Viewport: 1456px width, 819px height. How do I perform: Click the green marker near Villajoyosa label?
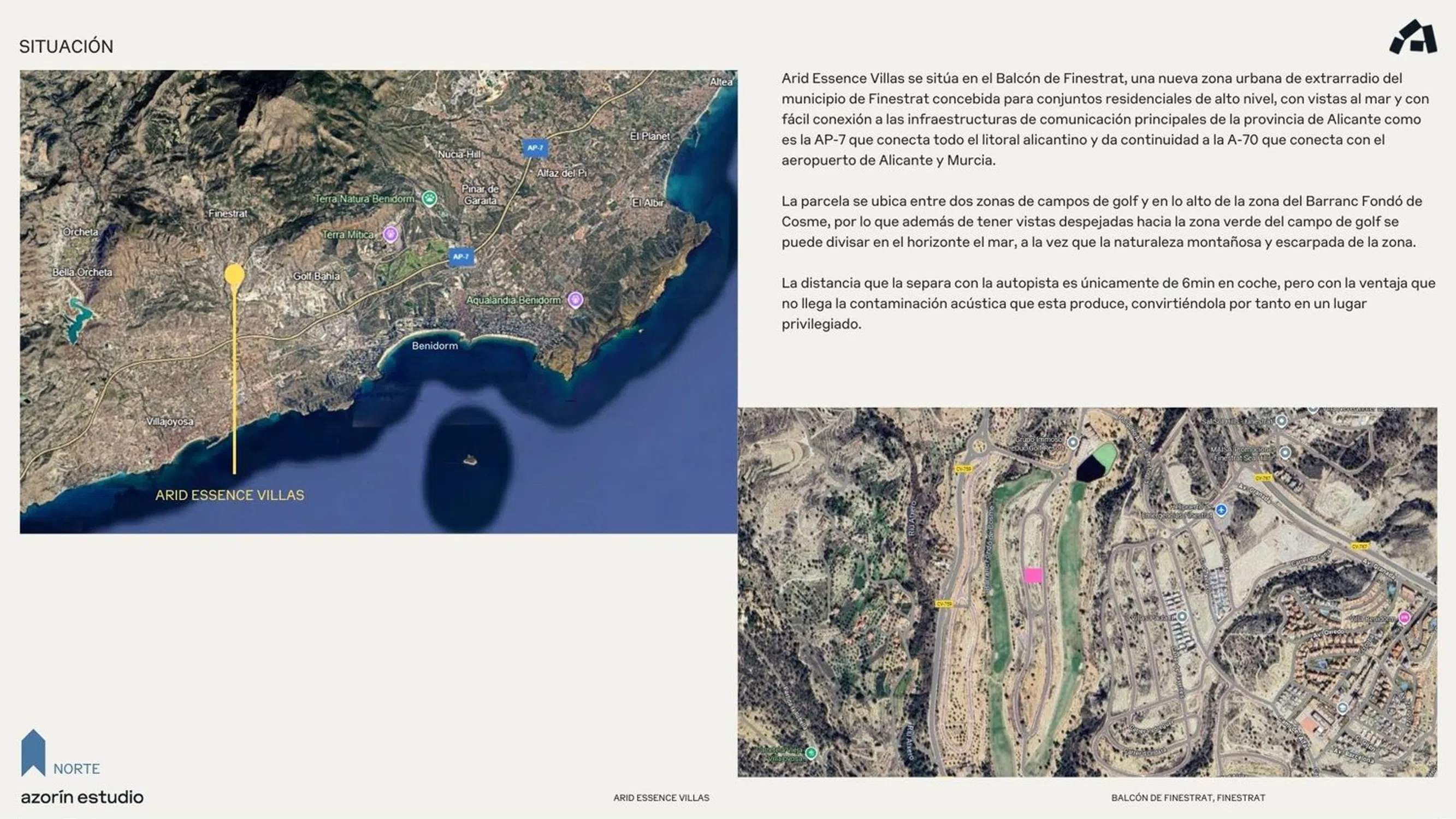[811, 752]
